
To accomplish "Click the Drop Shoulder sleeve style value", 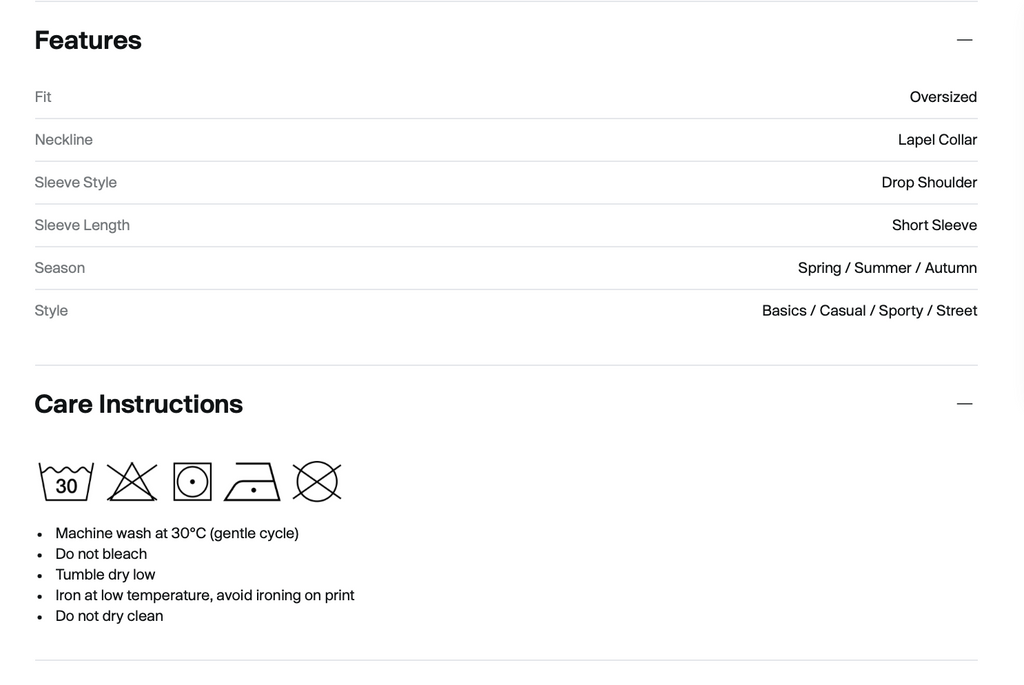I will click(x=929, y=183).
